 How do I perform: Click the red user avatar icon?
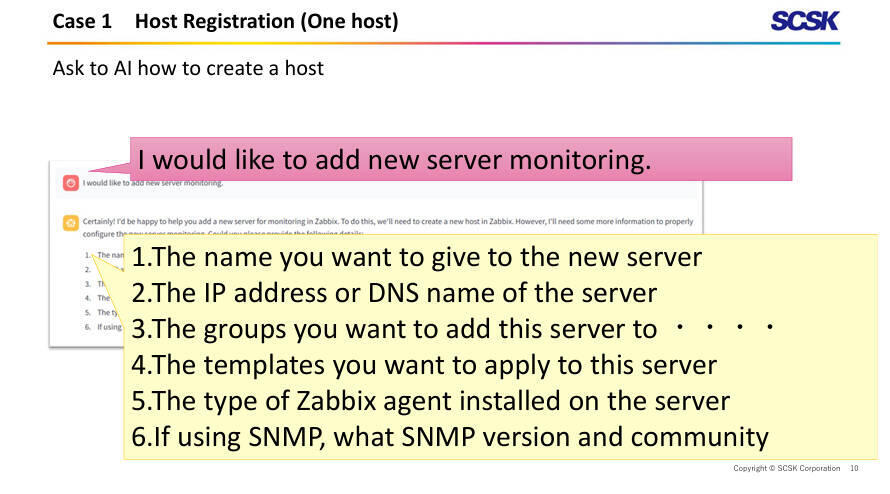click(70, 183)
